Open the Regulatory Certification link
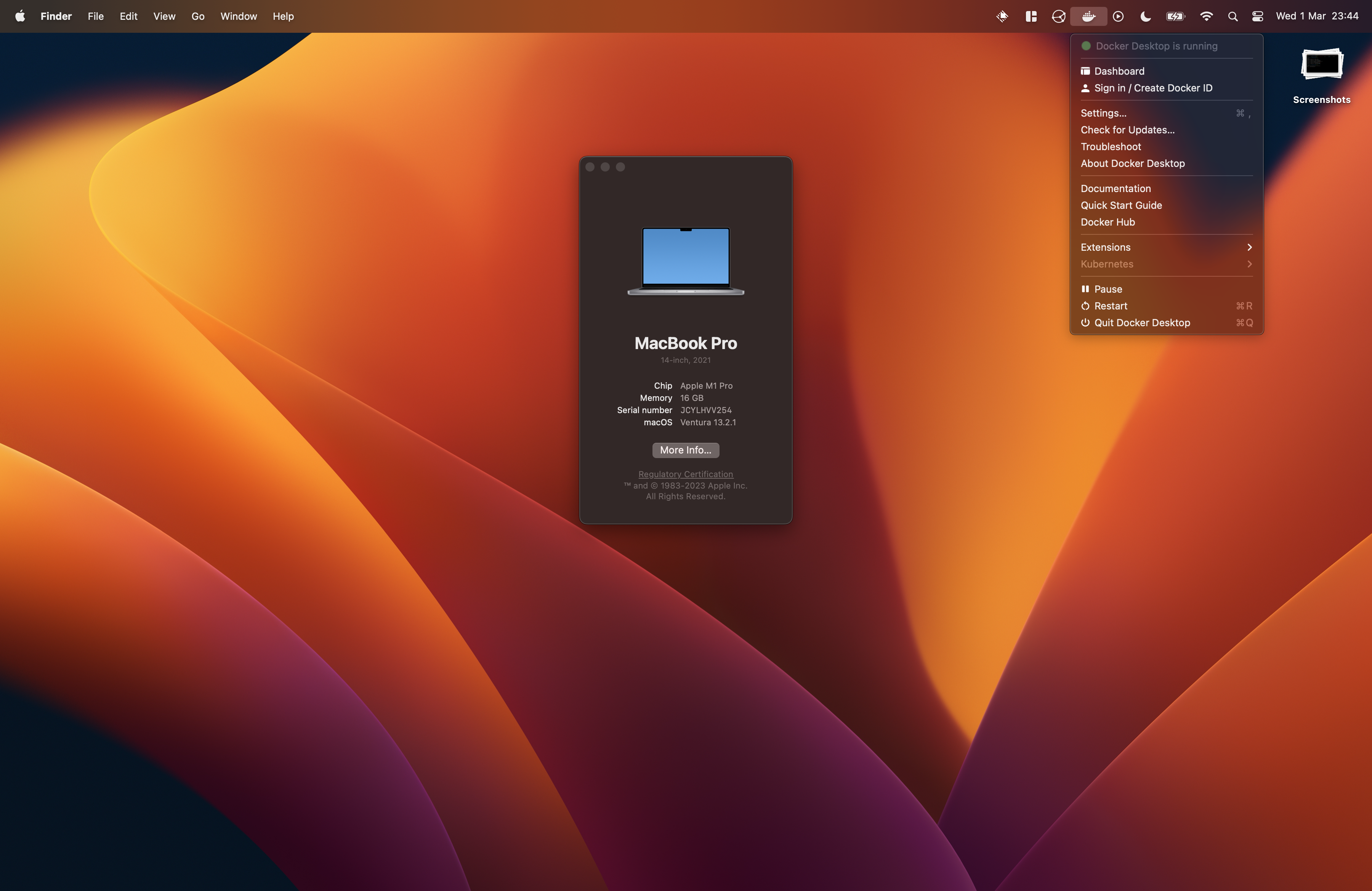Viewport: 1372px width, 891px height. (x=685, y=474)
